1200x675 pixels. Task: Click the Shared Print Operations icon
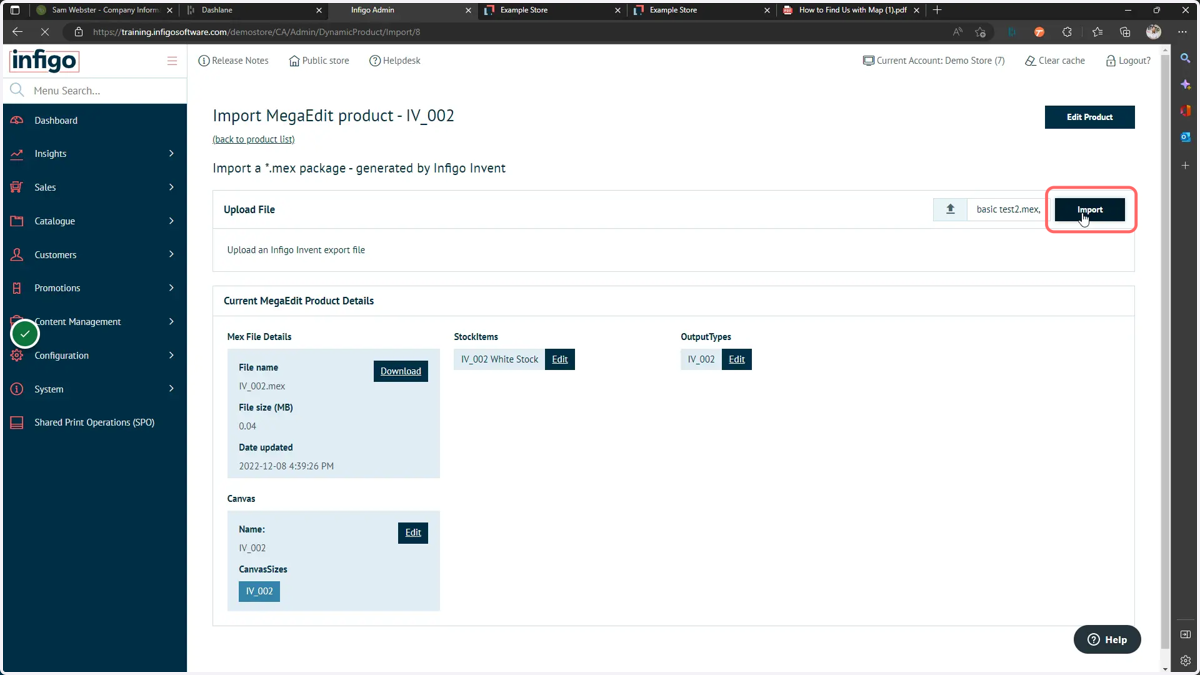pos(17,422)
